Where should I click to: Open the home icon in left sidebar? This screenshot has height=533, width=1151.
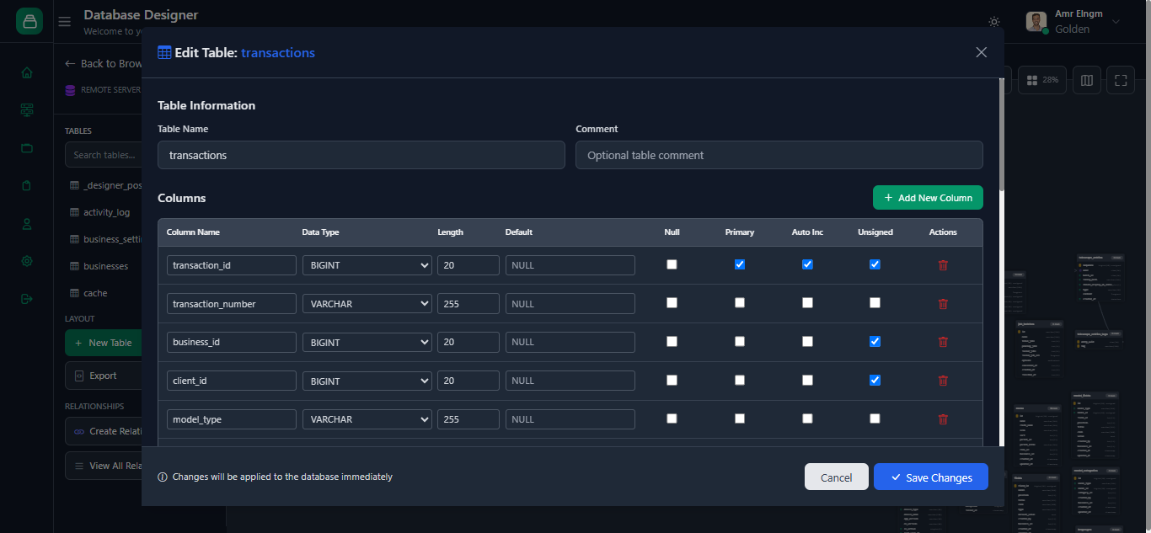click(27, 72)
